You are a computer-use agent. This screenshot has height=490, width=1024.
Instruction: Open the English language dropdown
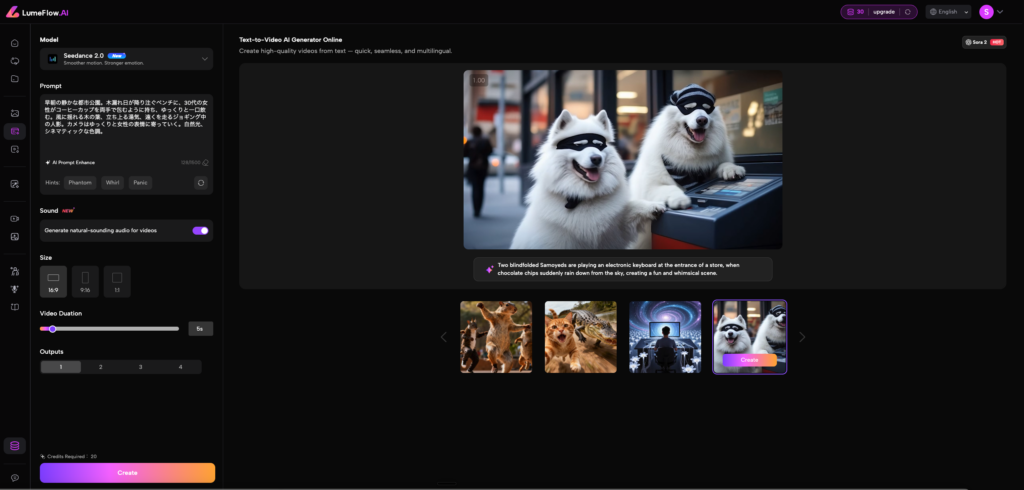point(948,12)
